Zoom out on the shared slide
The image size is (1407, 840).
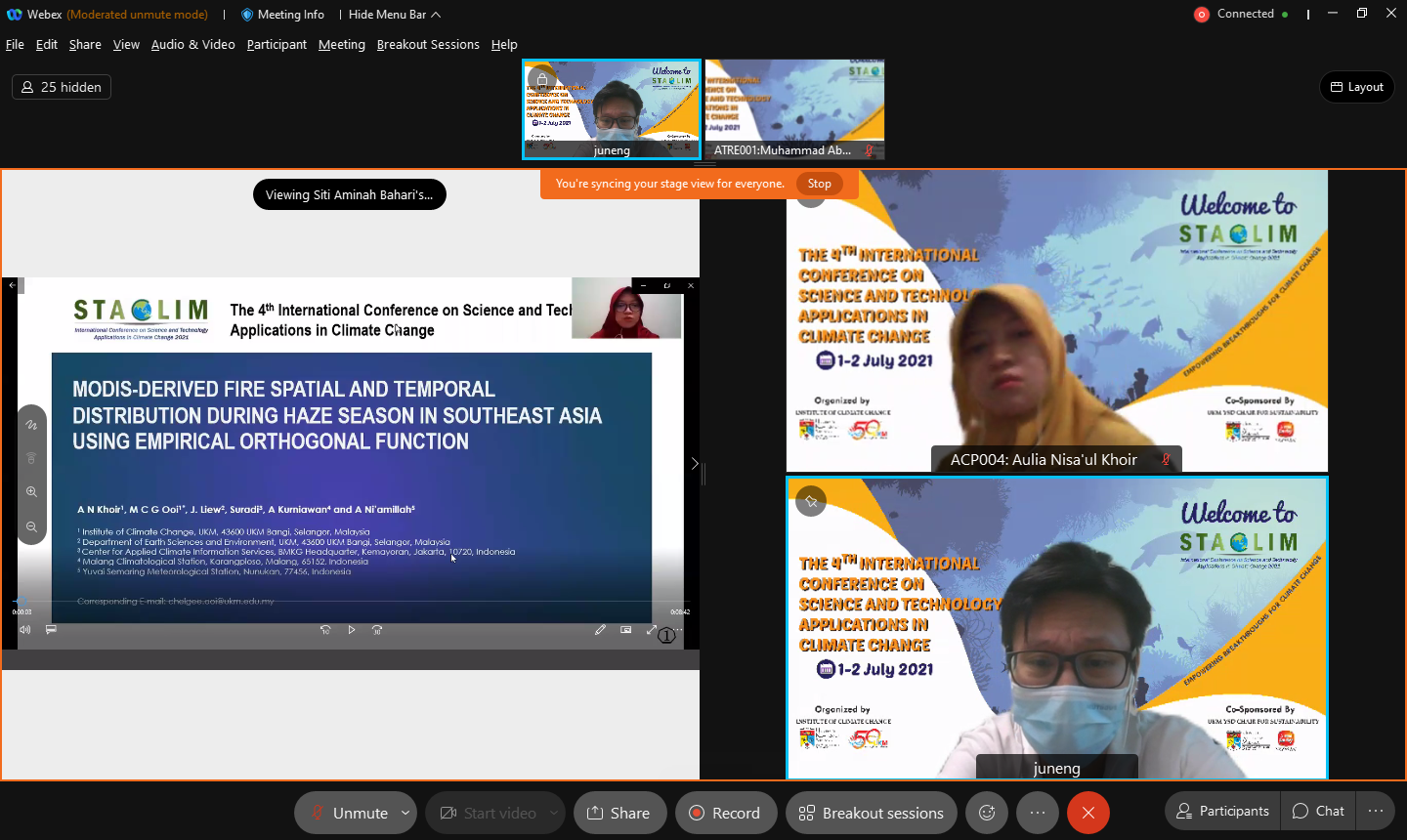[x=31, y=527]
